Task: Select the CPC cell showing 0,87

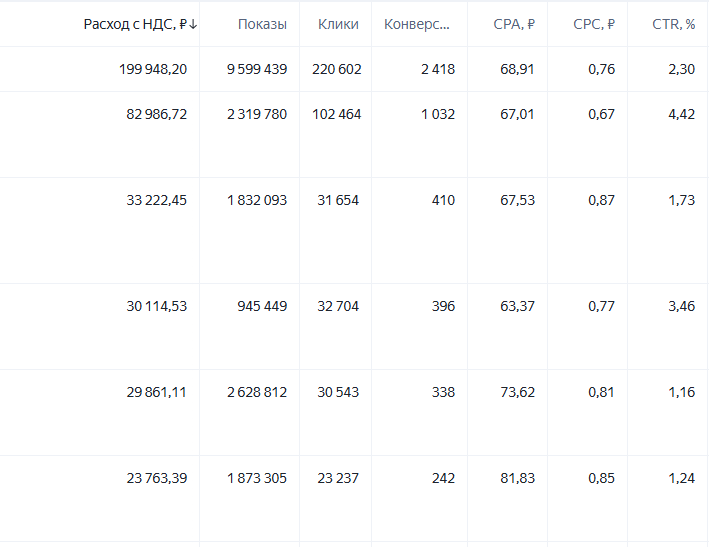Action: (x=601, y=200)
